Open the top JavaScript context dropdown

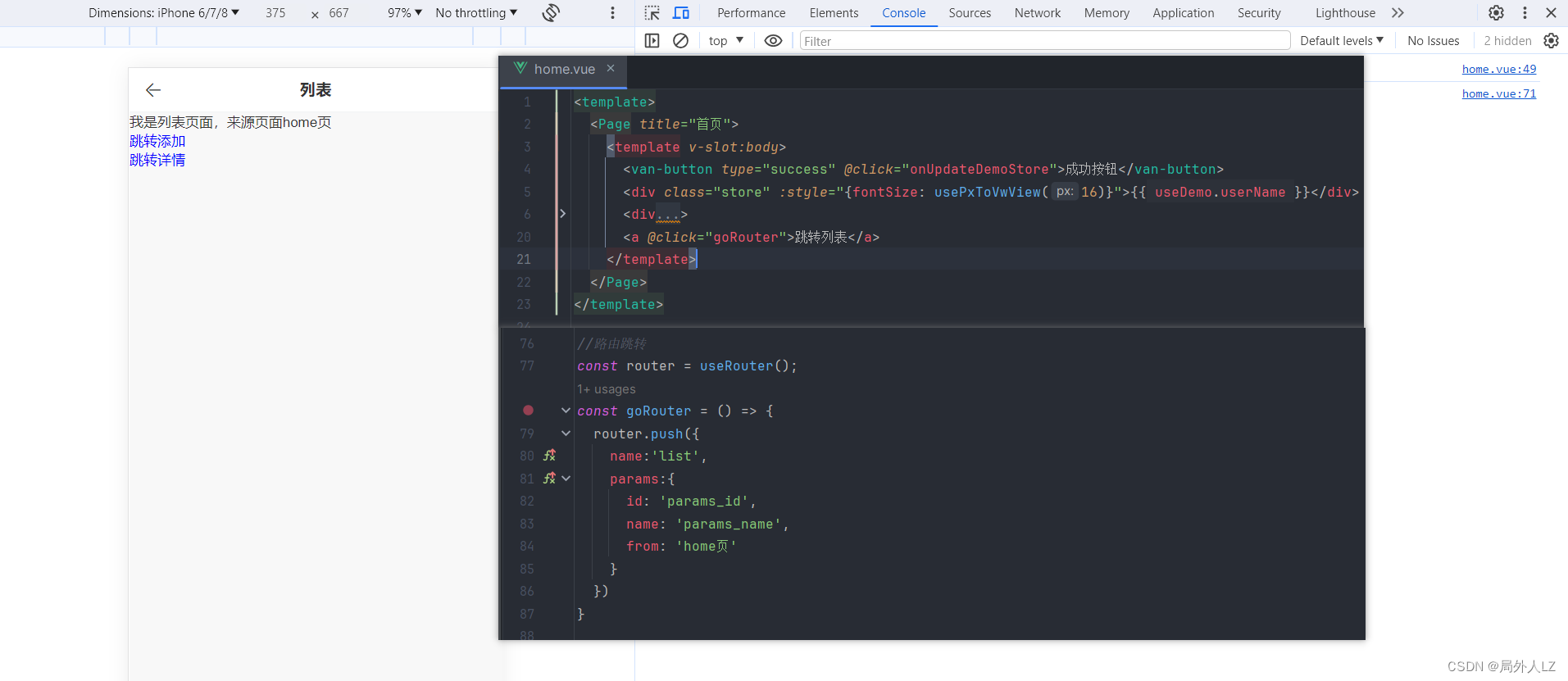click(726, 40)
